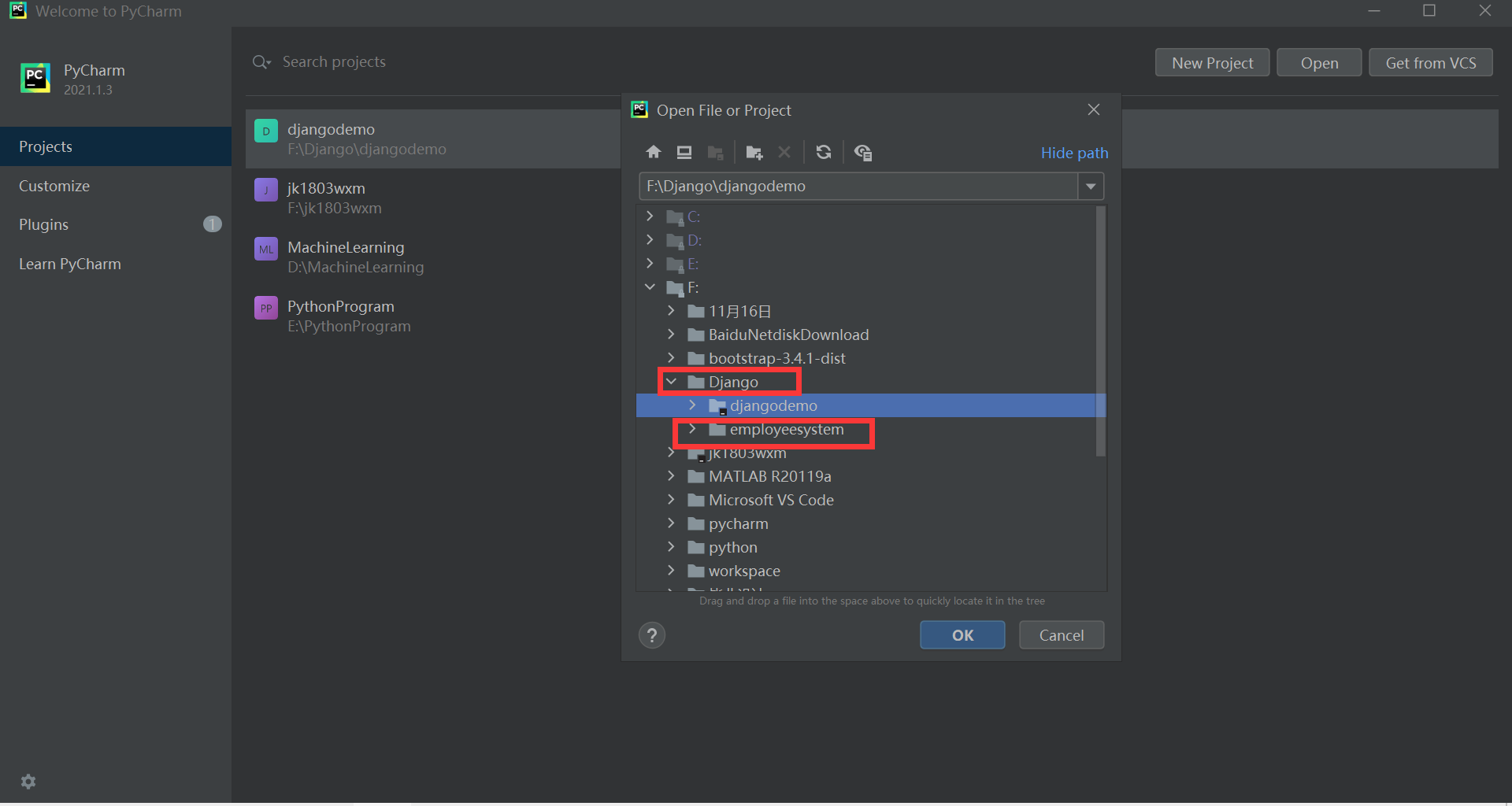Click the Hide path link
This screenshot has height=806, width=1512.
tap(1074, 153)
